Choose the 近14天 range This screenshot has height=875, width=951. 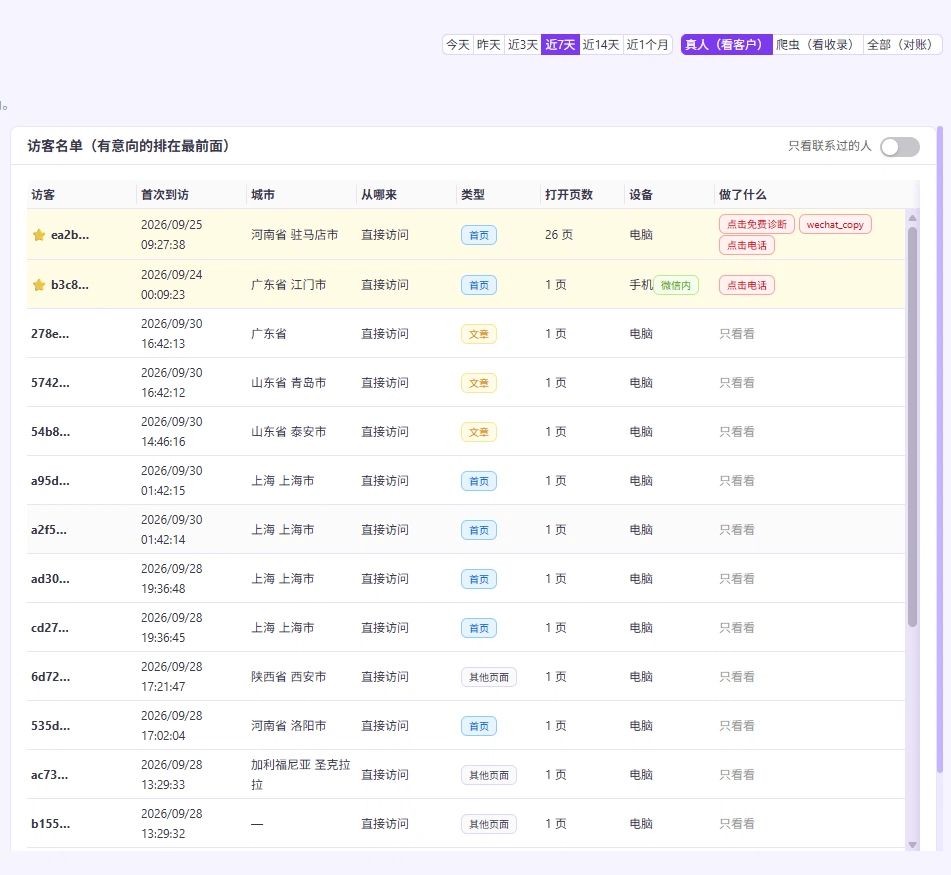coord(600,44)
